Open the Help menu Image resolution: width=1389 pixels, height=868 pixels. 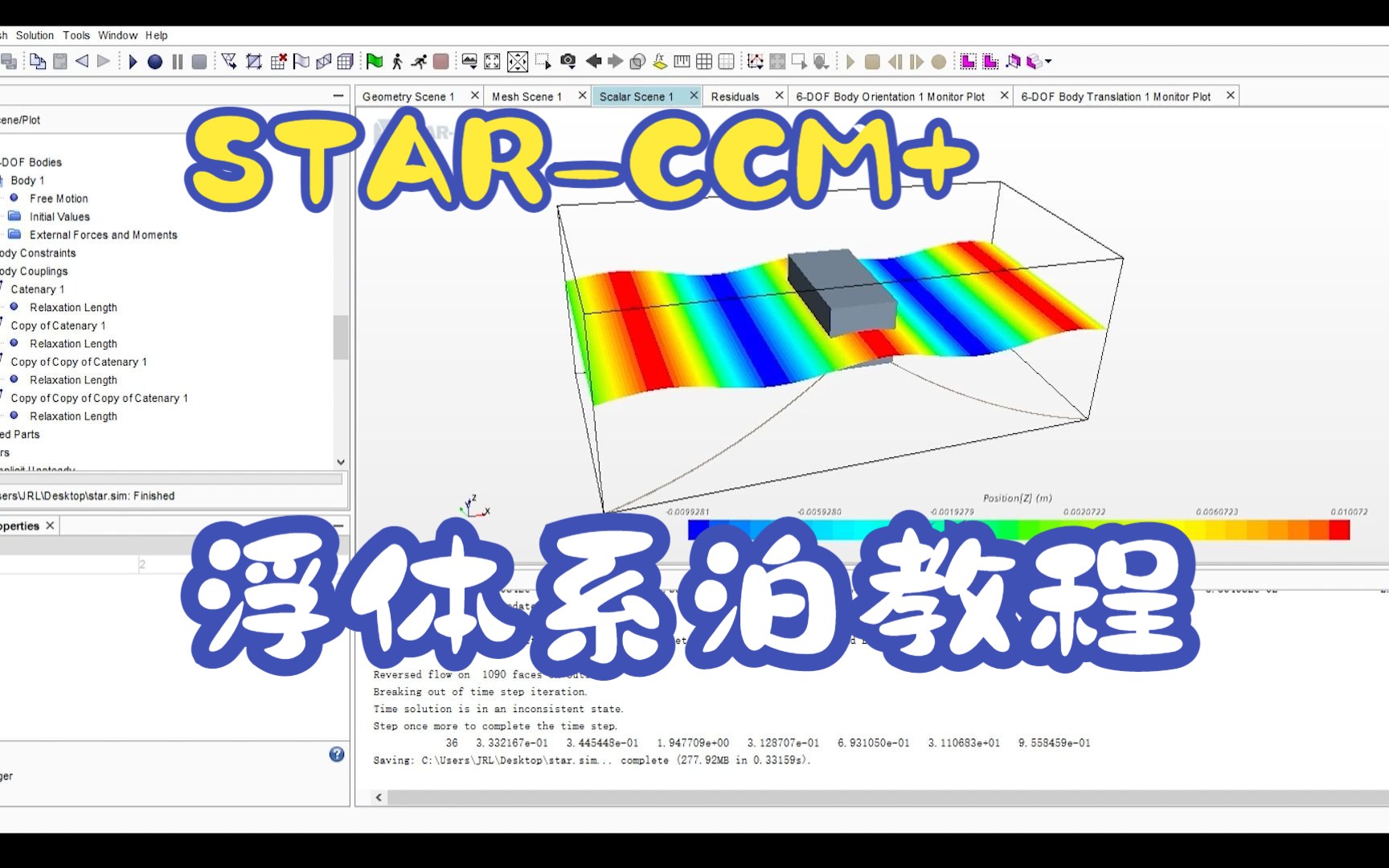tap(157, 35)
